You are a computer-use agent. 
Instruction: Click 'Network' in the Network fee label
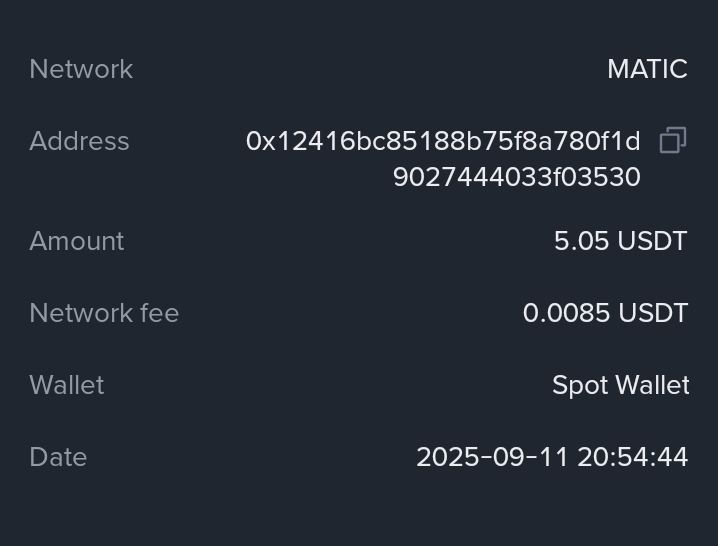[x=81, y=313]
